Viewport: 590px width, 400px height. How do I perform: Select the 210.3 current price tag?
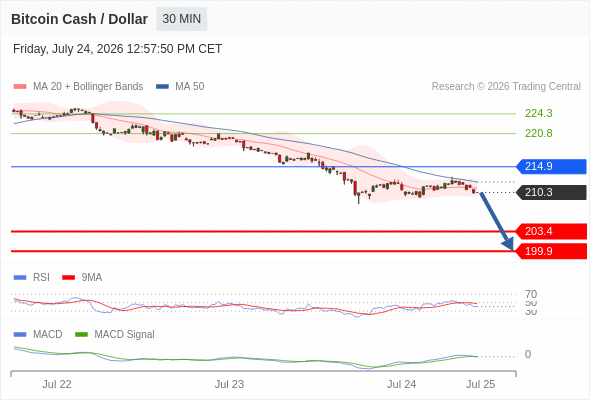point(551,192)
